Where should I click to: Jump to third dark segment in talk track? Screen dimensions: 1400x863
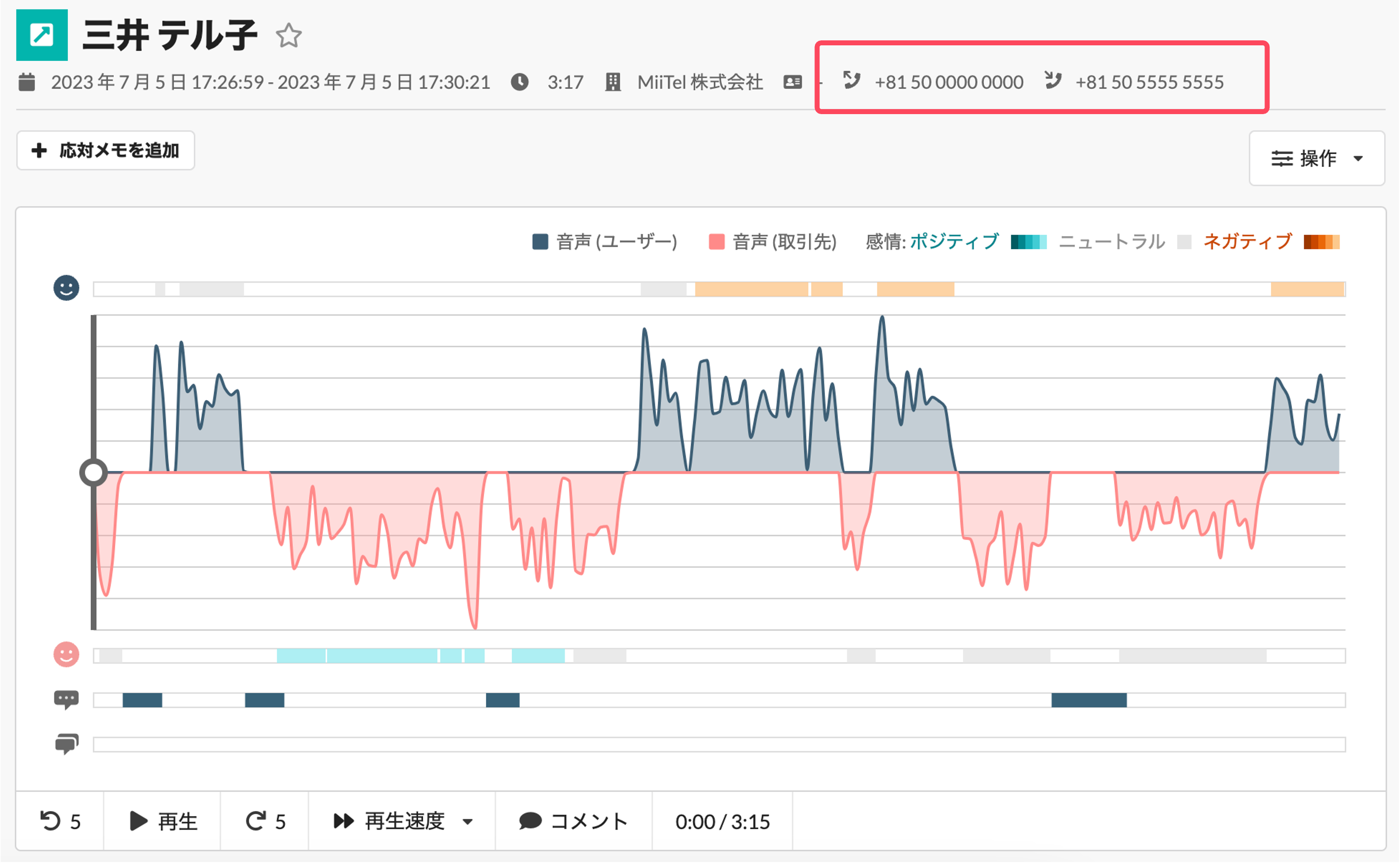pyautogui.click(x=503, y=701)
